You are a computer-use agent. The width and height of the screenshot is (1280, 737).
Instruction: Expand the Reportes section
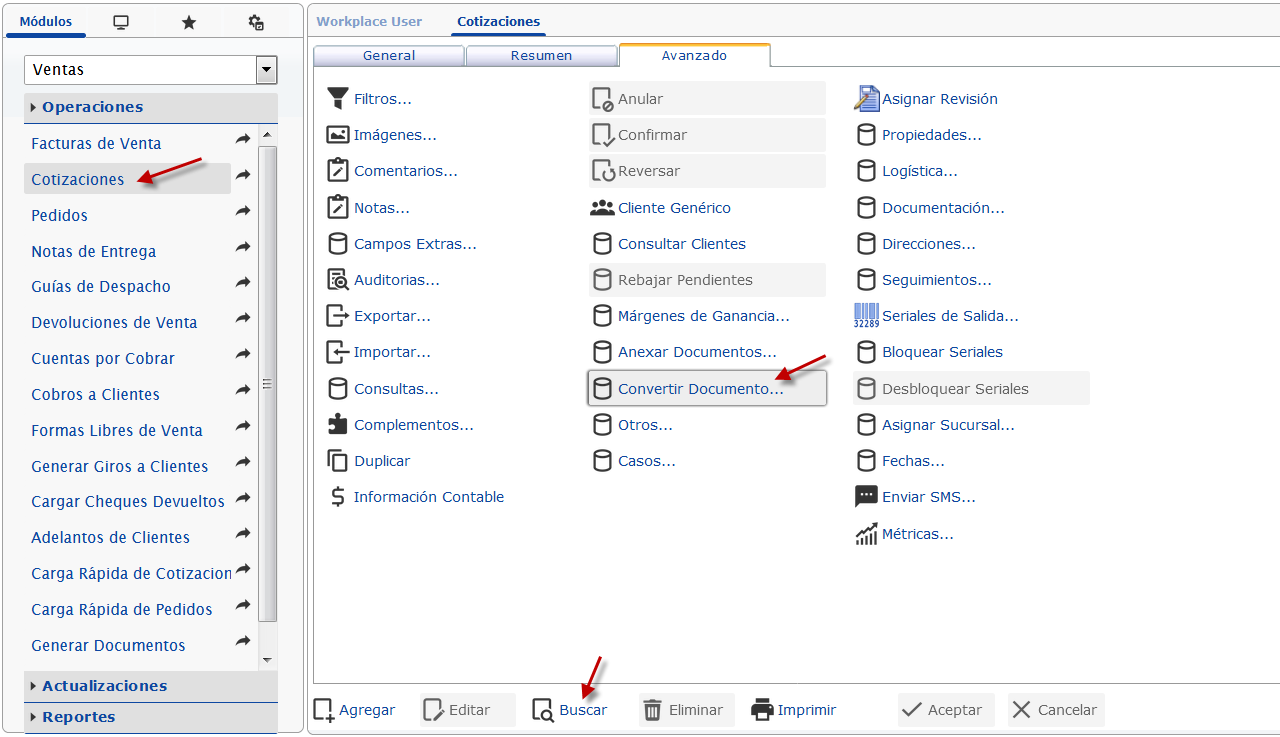click(78, 717)
